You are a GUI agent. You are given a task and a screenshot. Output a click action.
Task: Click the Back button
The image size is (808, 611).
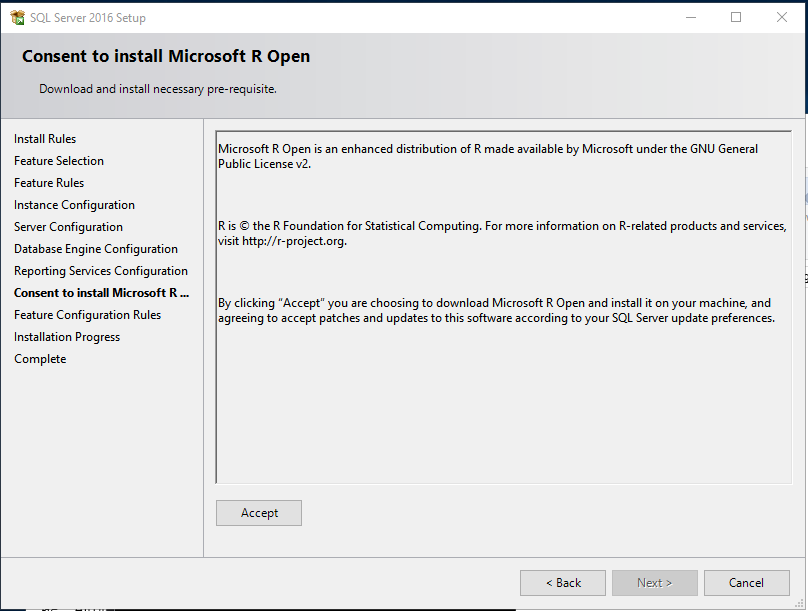562,582
